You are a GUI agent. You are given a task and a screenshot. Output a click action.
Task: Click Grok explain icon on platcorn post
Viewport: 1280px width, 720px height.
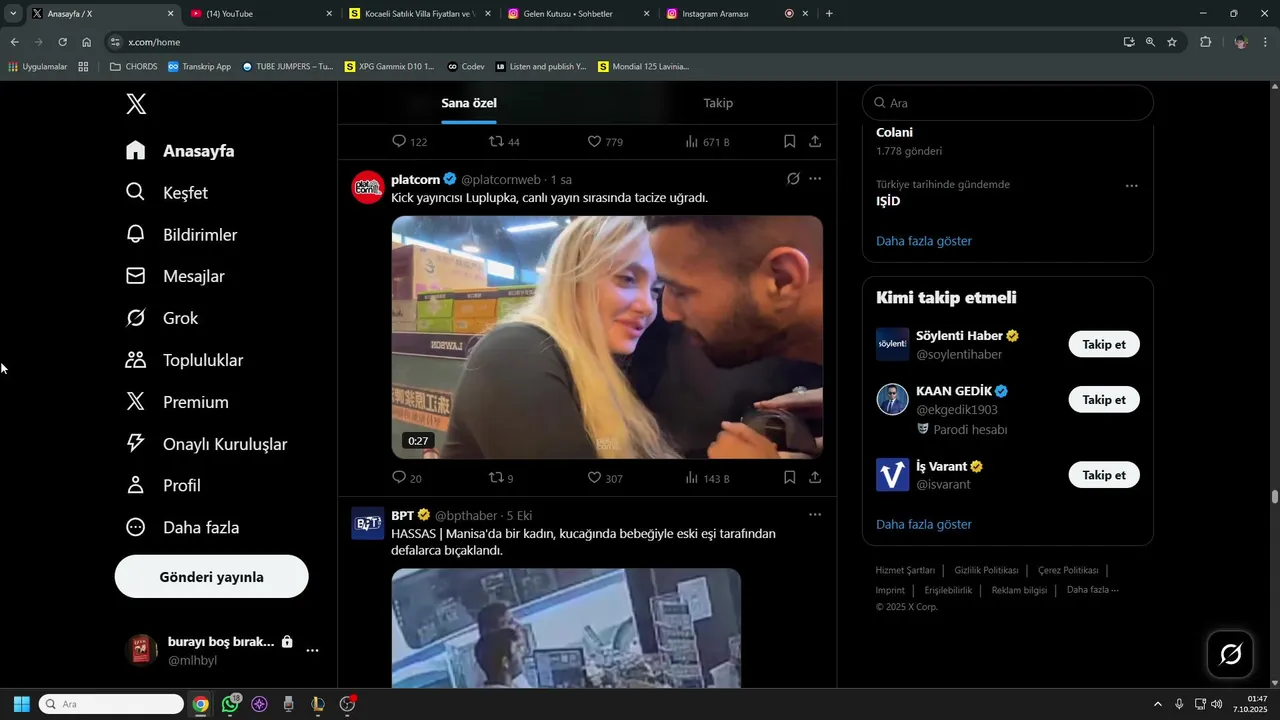click(x=793, y=179)
